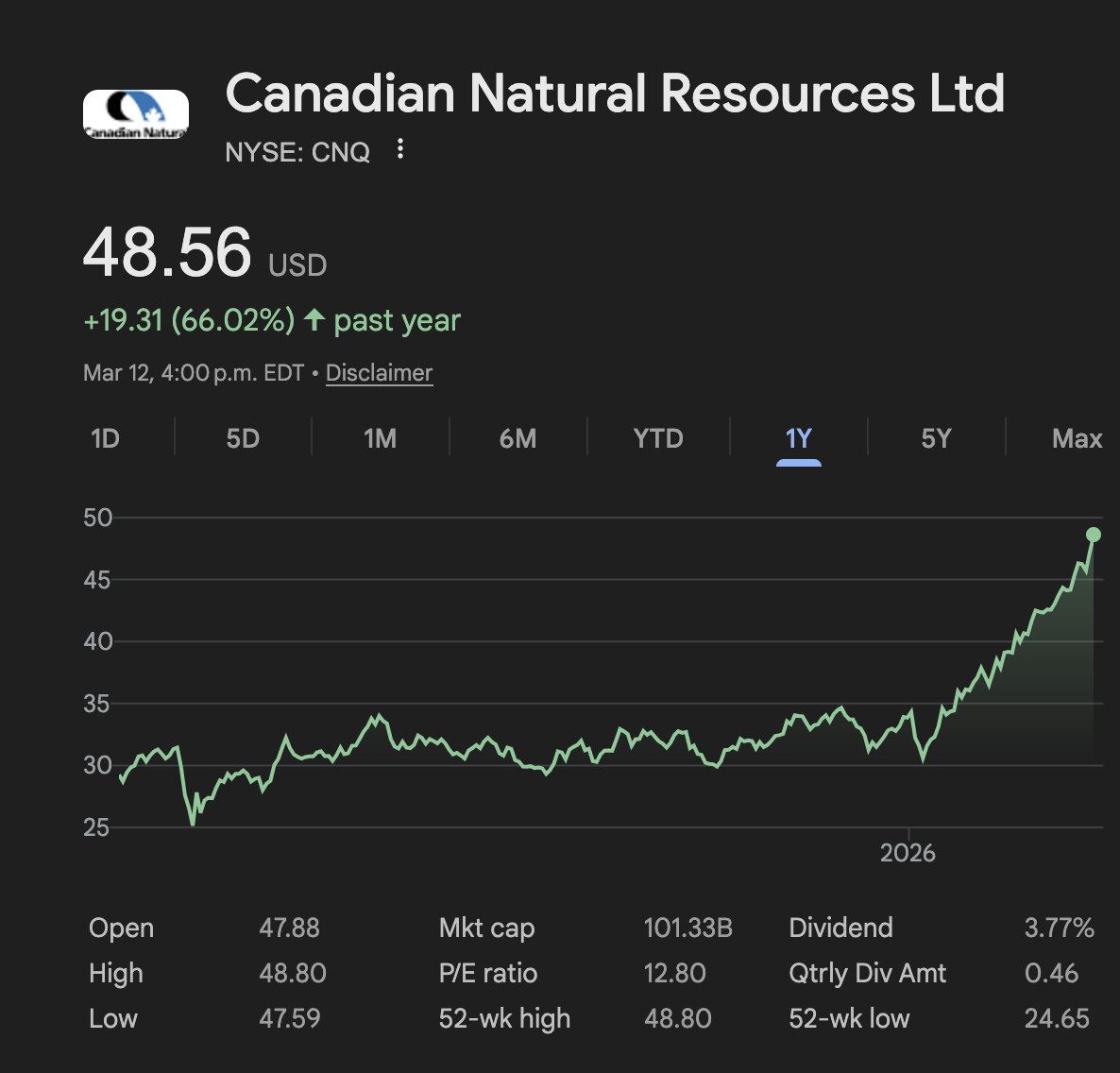Click the 48.56 current price
The width and height of the screenshot is (1120, 1073).
(167, 251)
